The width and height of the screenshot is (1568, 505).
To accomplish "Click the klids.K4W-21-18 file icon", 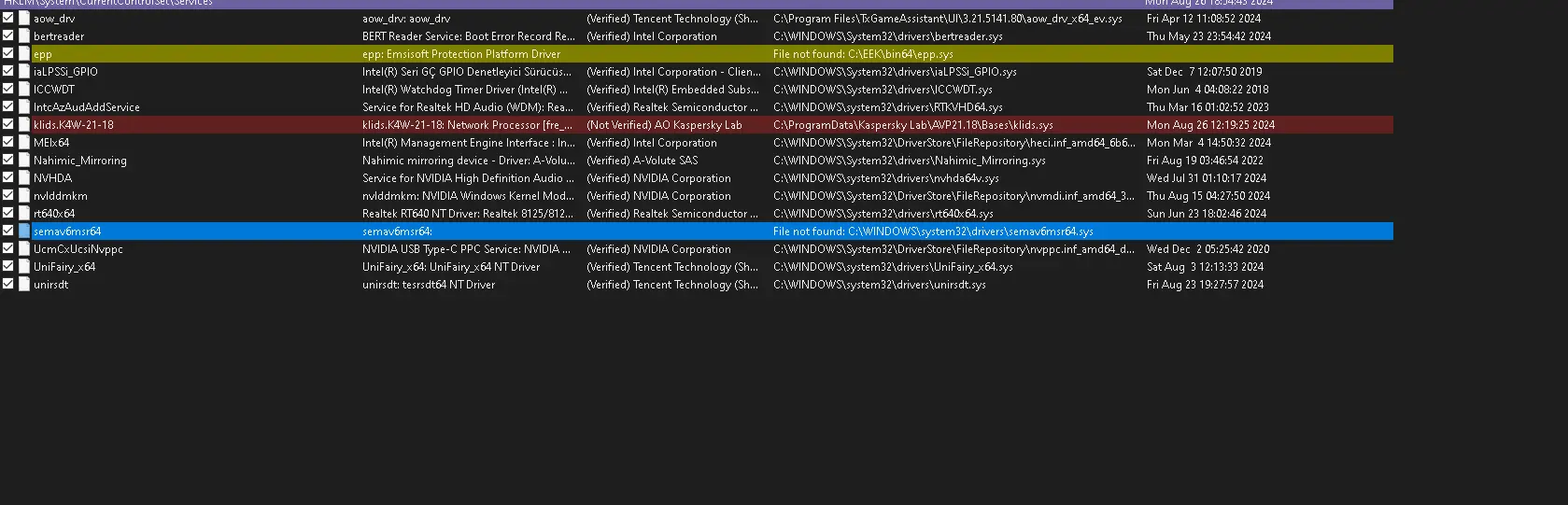I will [24, 124].
